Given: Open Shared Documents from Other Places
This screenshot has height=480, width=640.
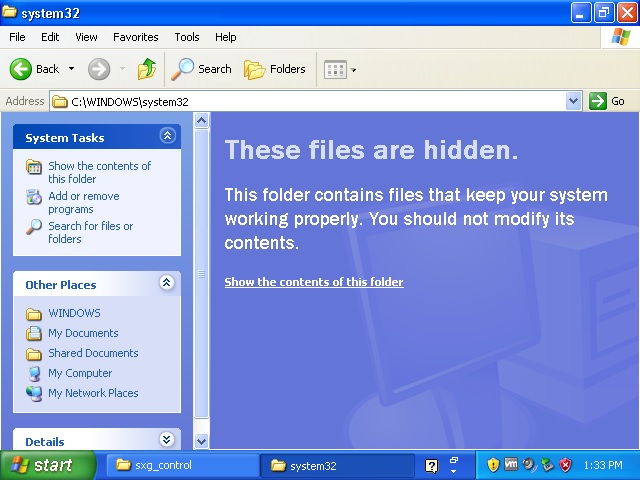Looking at the screenshot, I should point(93,353).
